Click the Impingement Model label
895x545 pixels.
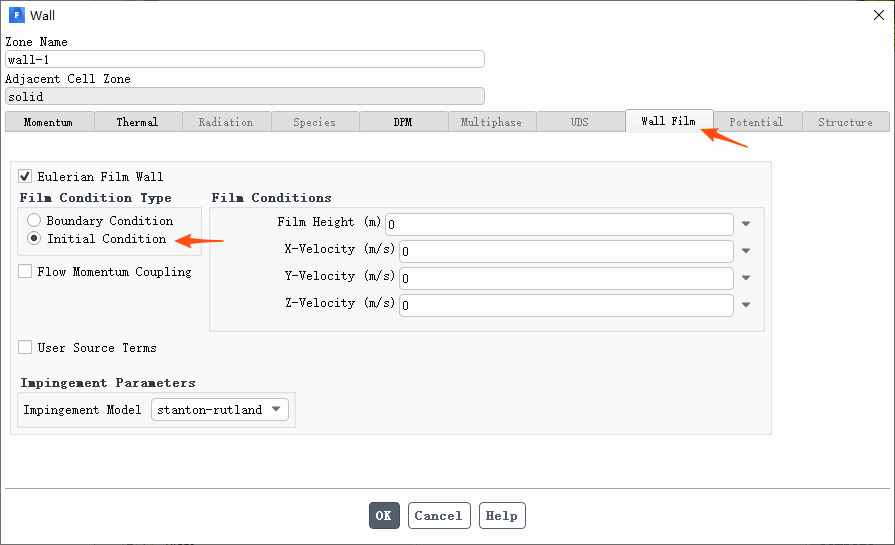pyautogui.click(x=82, y=409)
